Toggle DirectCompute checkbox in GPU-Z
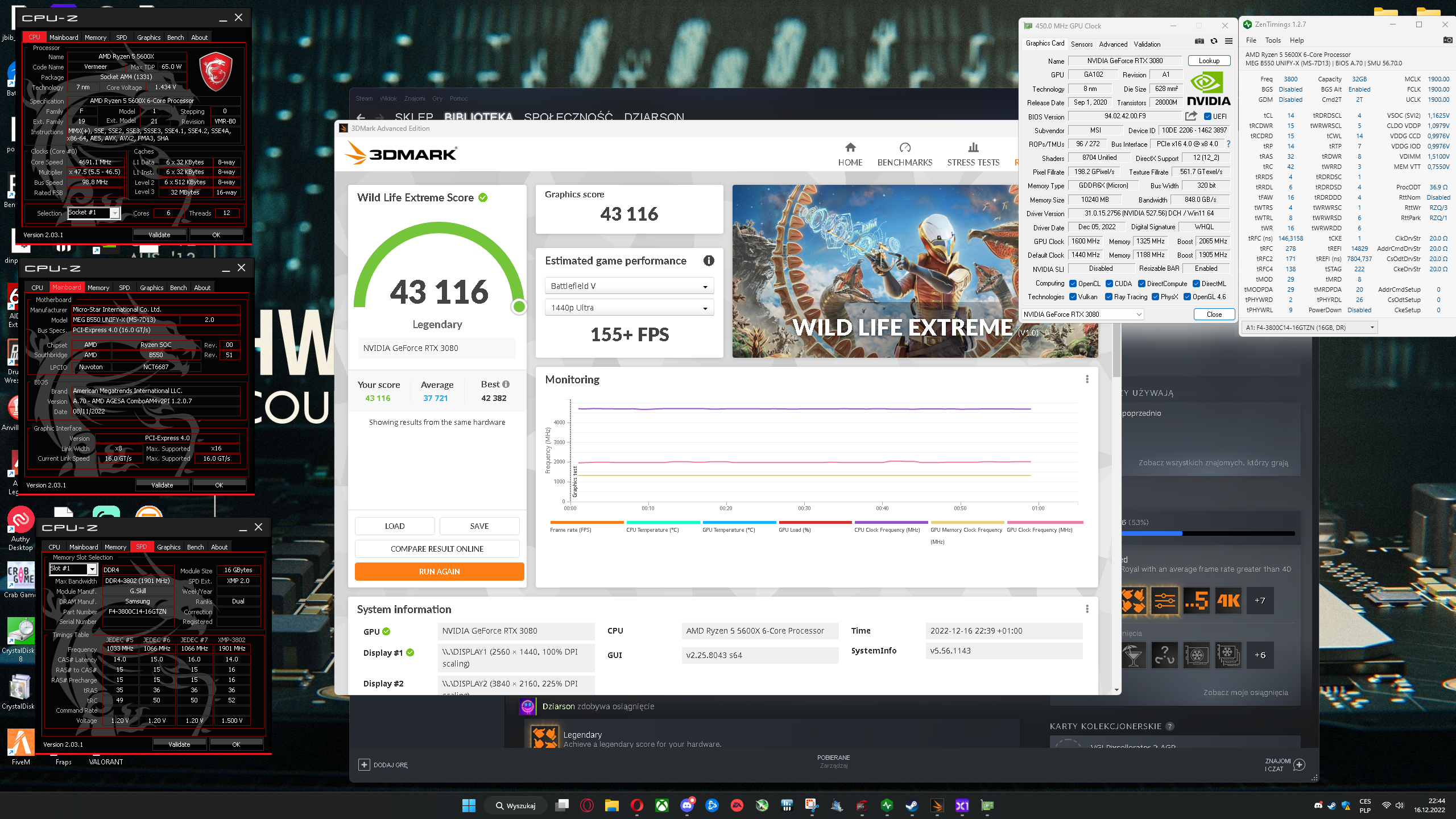Image resolution: width=1456 pixels, height=819 pixels. tap(1141, 284)
